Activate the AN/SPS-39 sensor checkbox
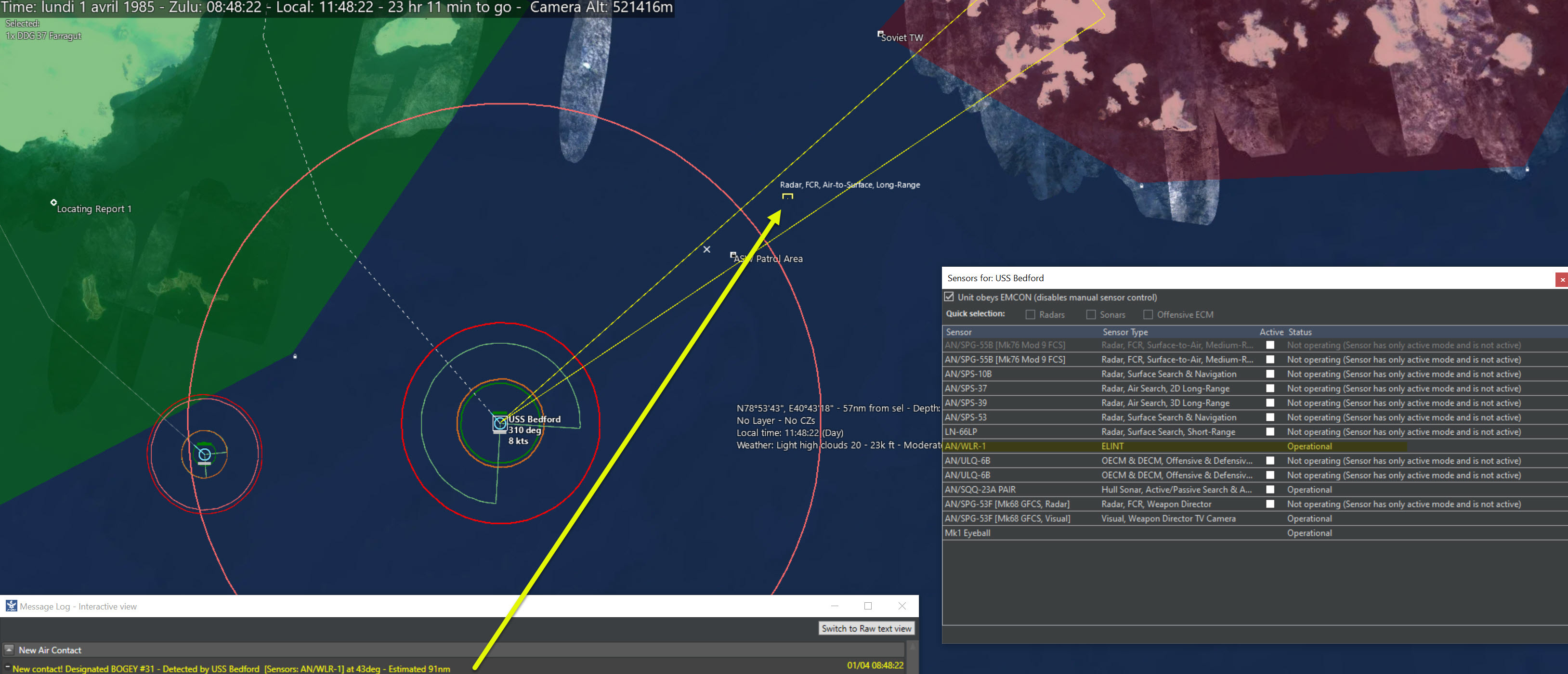1568x674 pixels. pyautogui.click(x=1270, y=402)
